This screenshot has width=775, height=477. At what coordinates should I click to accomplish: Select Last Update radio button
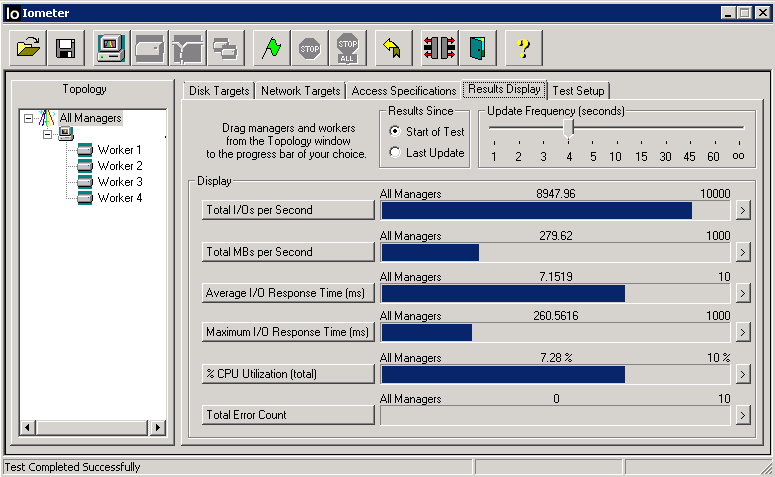pyautogui.click(x=394, y=152)
